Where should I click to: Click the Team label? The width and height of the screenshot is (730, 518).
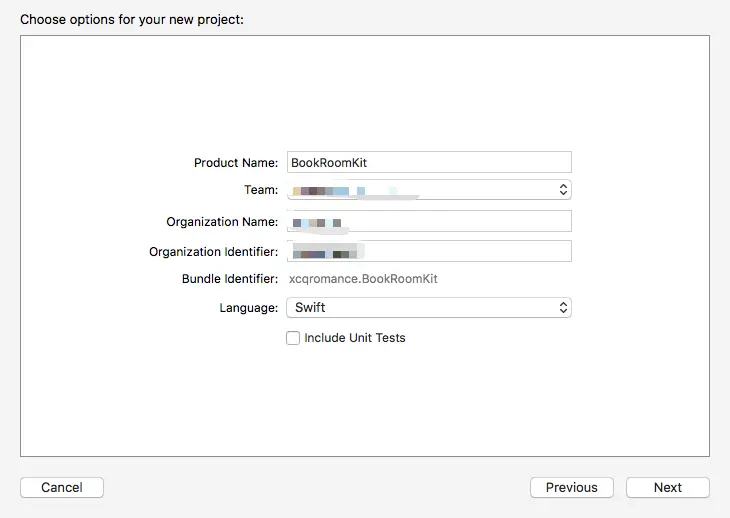(259, 190)
